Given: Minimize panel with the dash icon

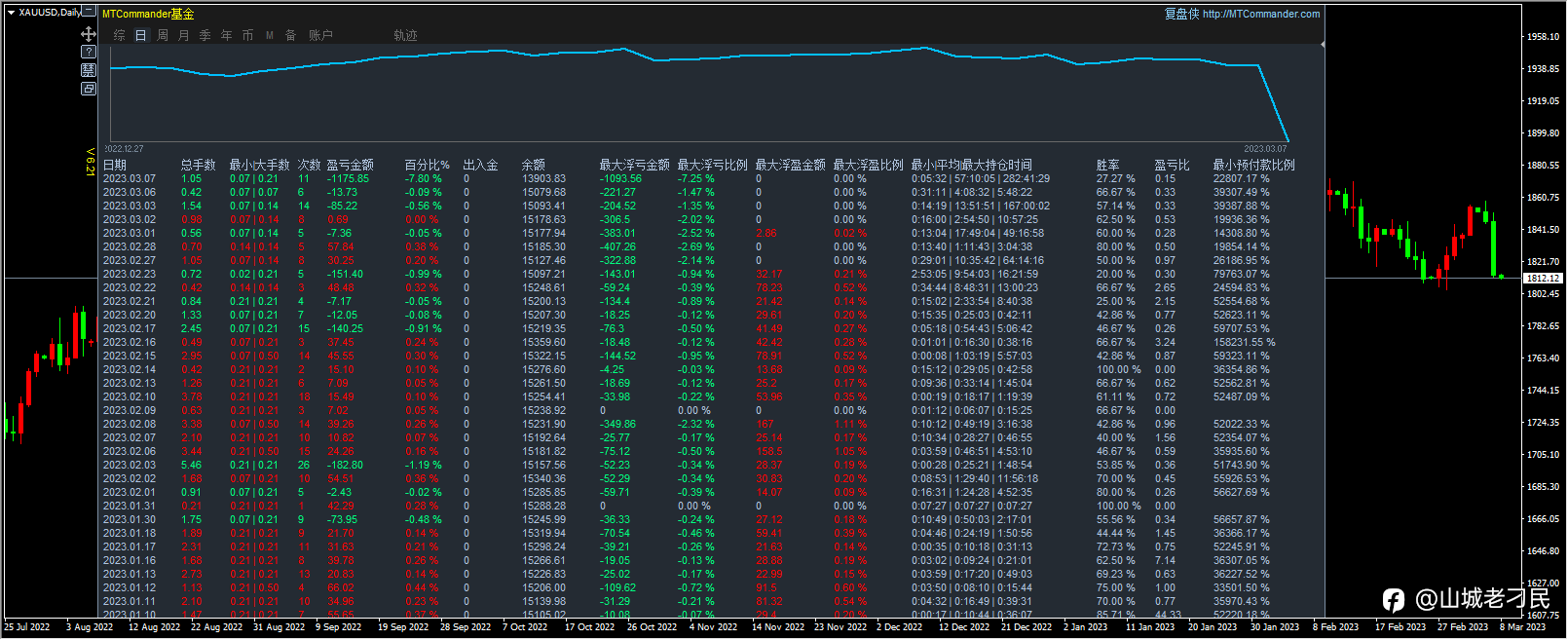Looking at the screenshot, I should (x=89, y=12).
